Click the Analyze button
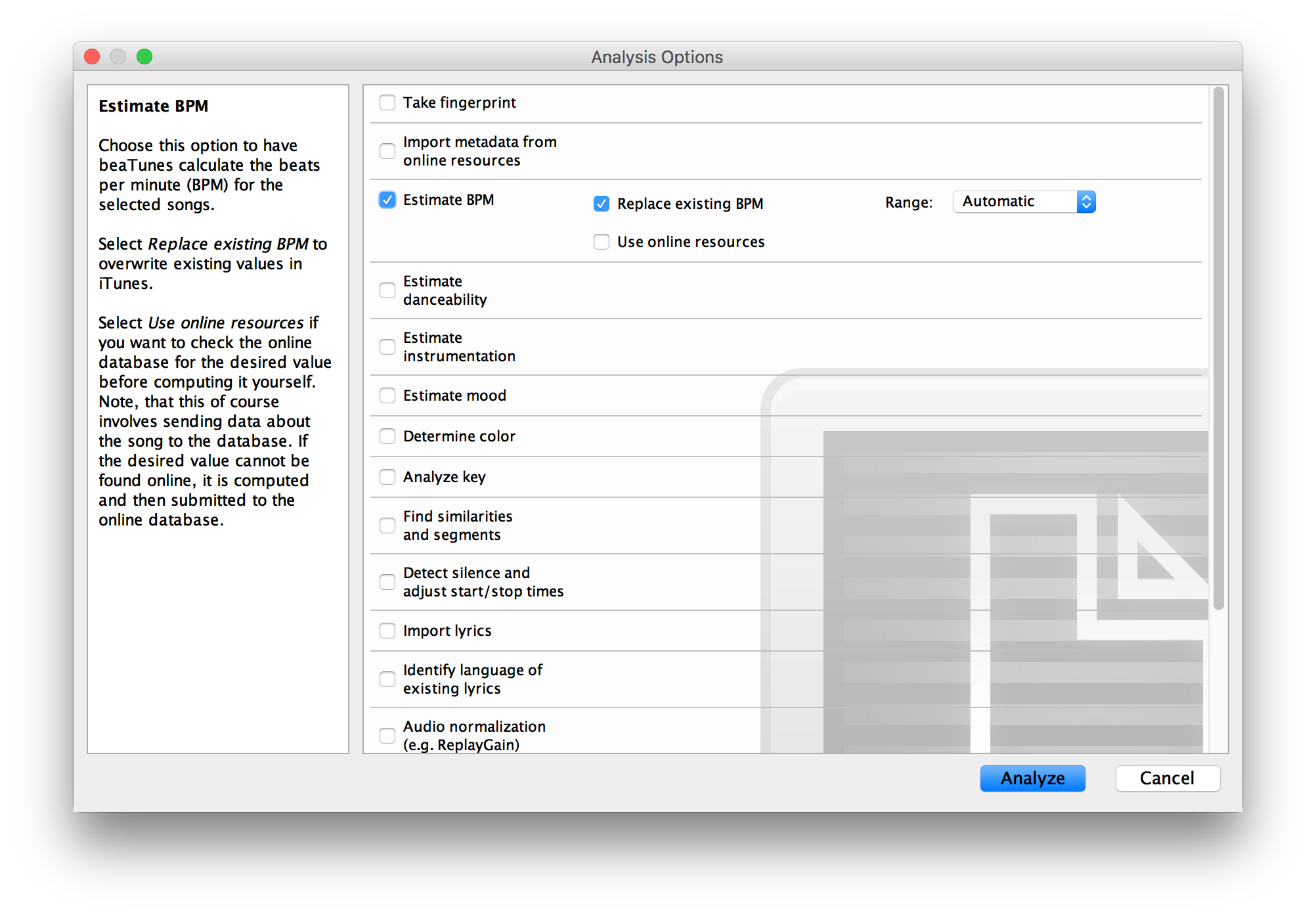Viewport: 1316px width, 917px height. (x=1032, y=778)
